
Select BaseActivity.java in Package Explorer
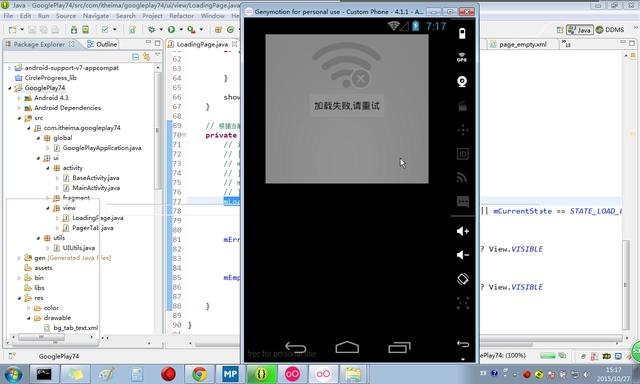point(91,178)
